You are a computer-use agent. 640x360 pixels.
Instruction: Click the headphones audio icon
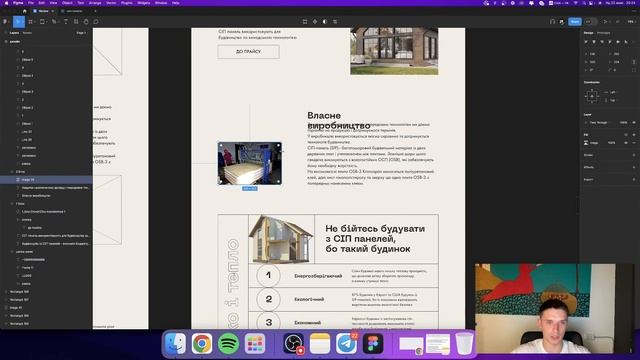coord(552,22)
